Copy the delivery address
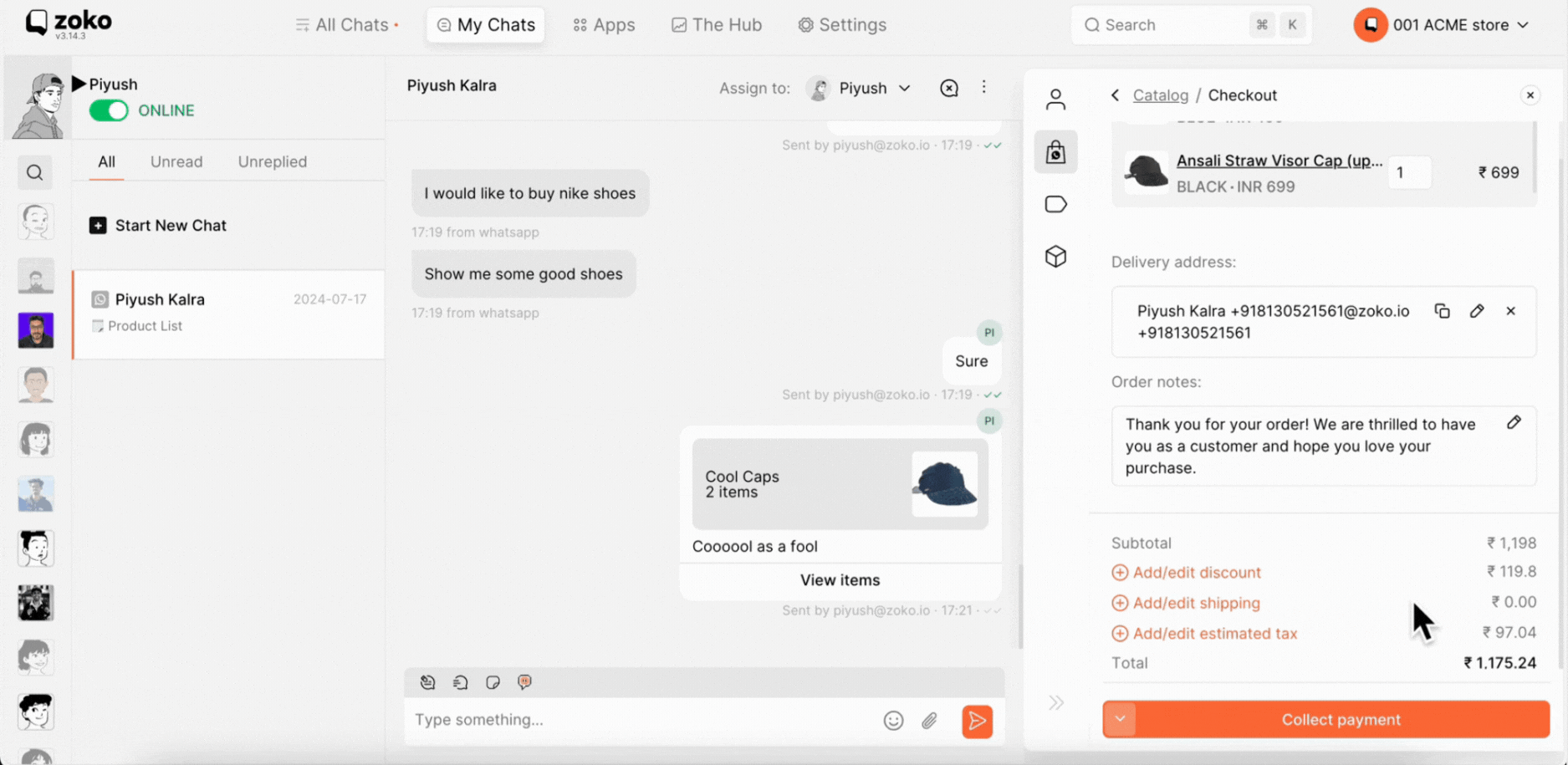Screen dimensions: 1568x765 [x=1442, y=311]
